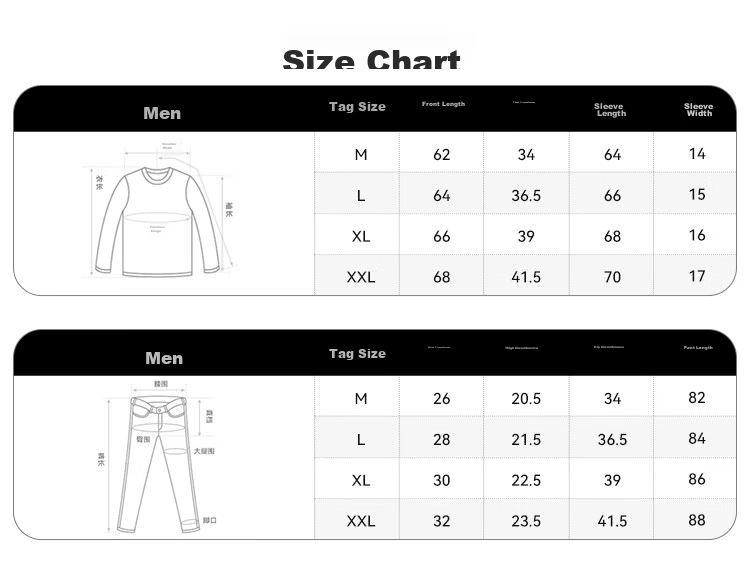Viewport: 750px width, 561px height.
Task: Click the Tag Size header above shirt sizes
Action: click(x=357, y=107)
